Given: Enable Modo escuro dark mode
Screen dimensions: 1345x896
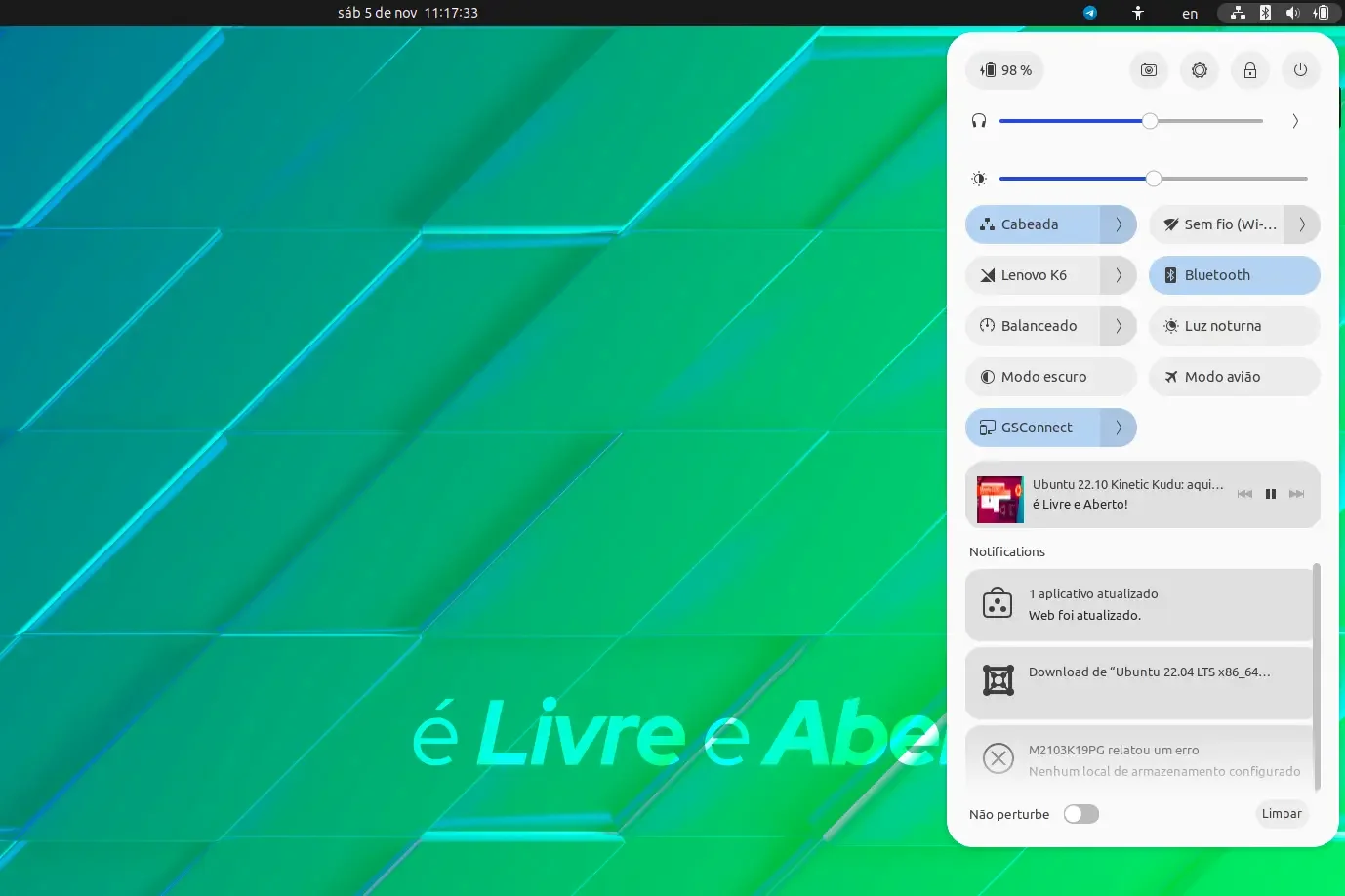Looking at the screenshot, I should pos(1051,377).
